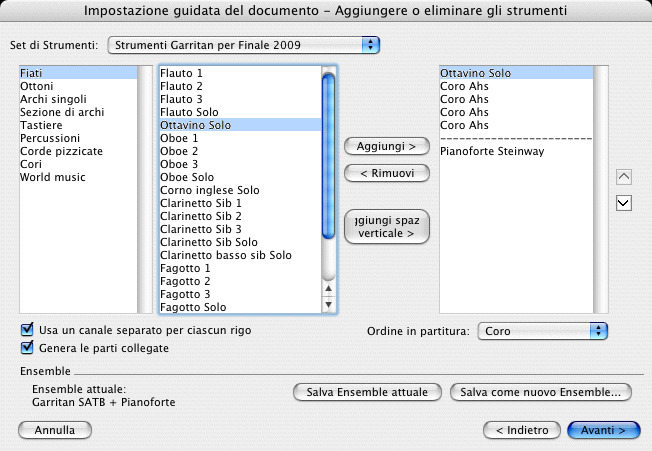Click add vertical space button

pos(386,227)
